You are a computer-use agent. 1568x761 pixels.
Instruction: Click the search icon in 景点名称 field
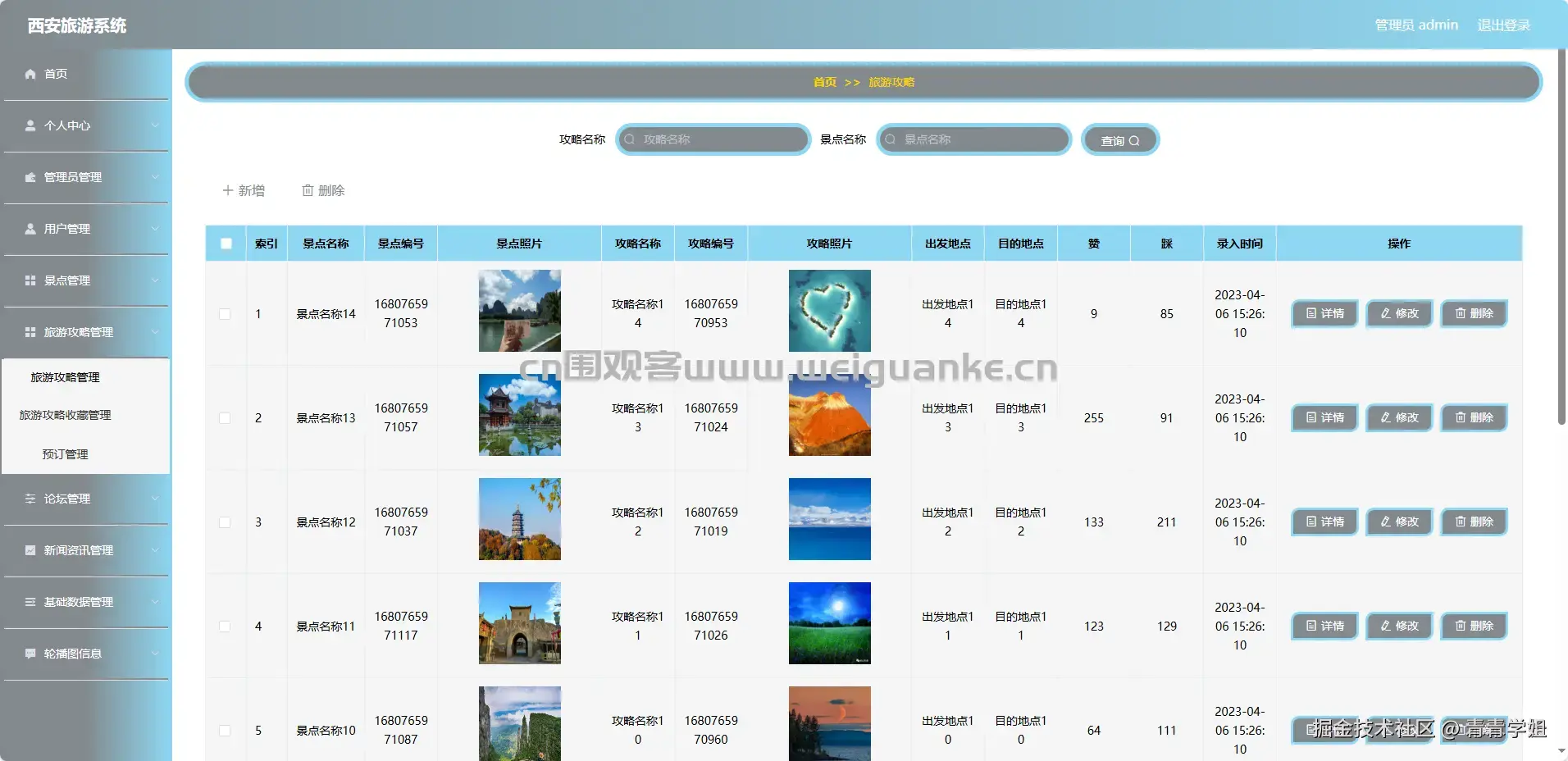point(891,139)
